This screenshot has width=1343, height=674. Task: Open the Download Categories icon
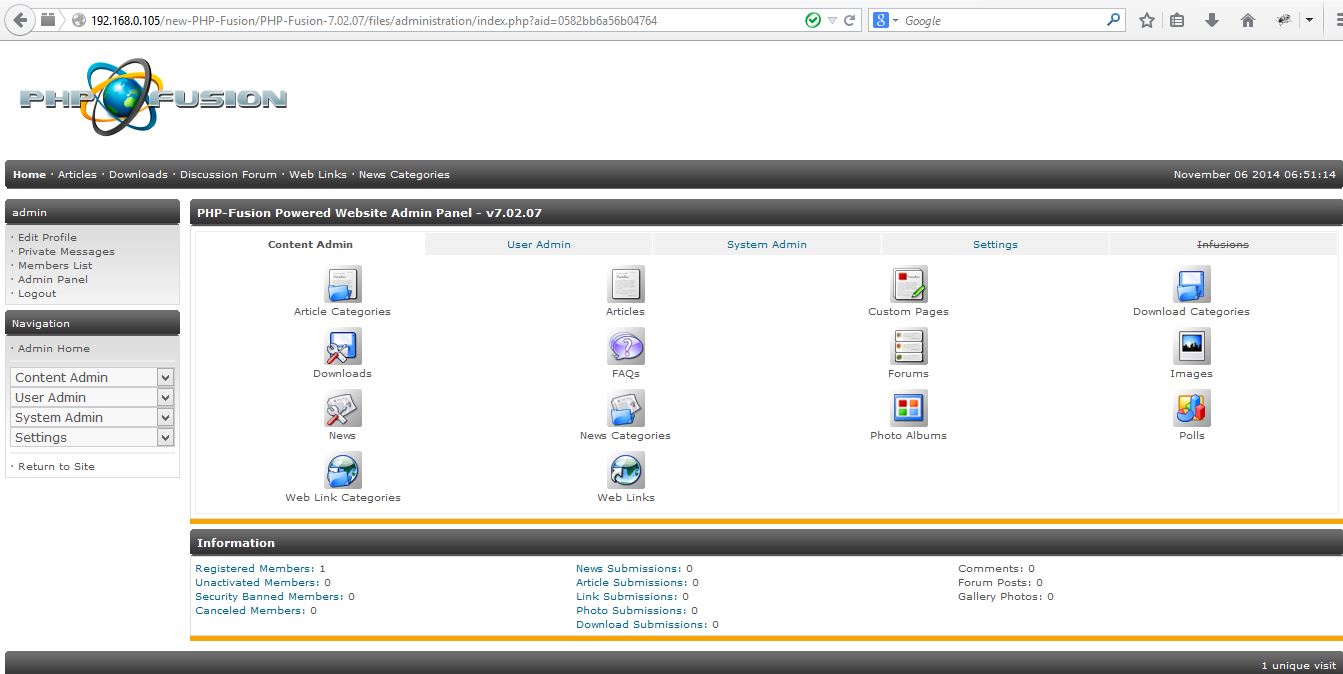1192,284
